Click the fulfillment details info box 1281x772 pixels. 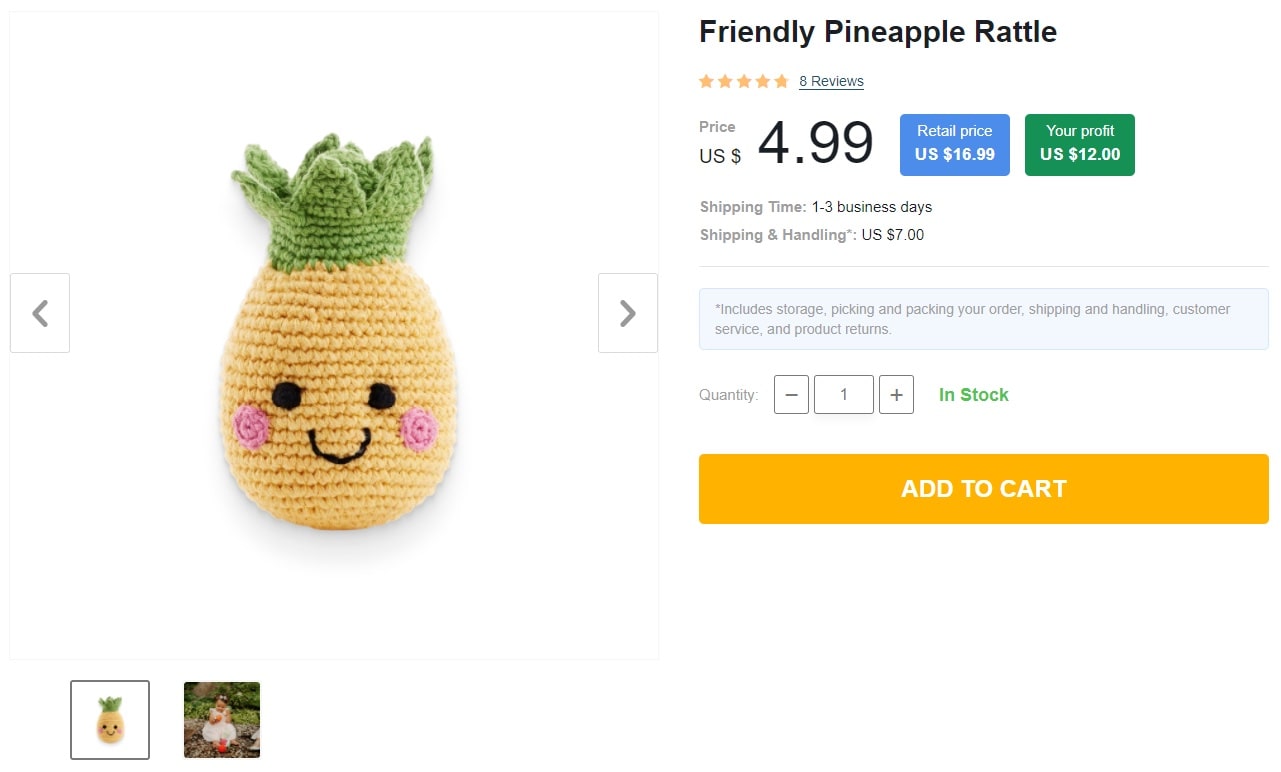(x=983, y=318)
